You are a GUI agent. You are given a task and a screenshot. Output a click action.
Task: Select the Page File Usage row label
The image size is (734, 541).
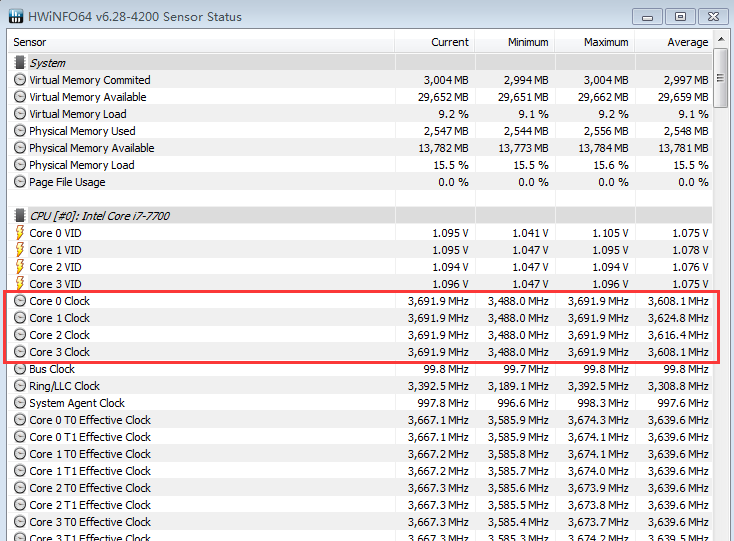click(x=67, y=182)
